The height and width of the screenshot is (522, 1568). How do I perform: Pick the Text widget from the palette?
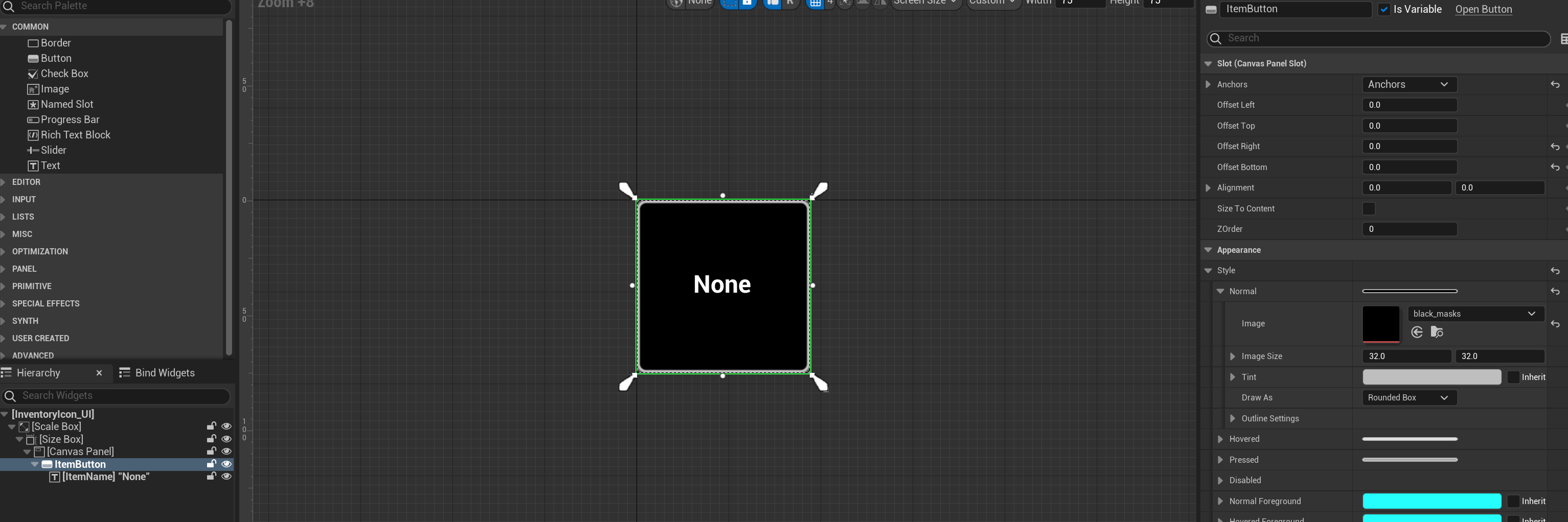click(x=44, y=165)
